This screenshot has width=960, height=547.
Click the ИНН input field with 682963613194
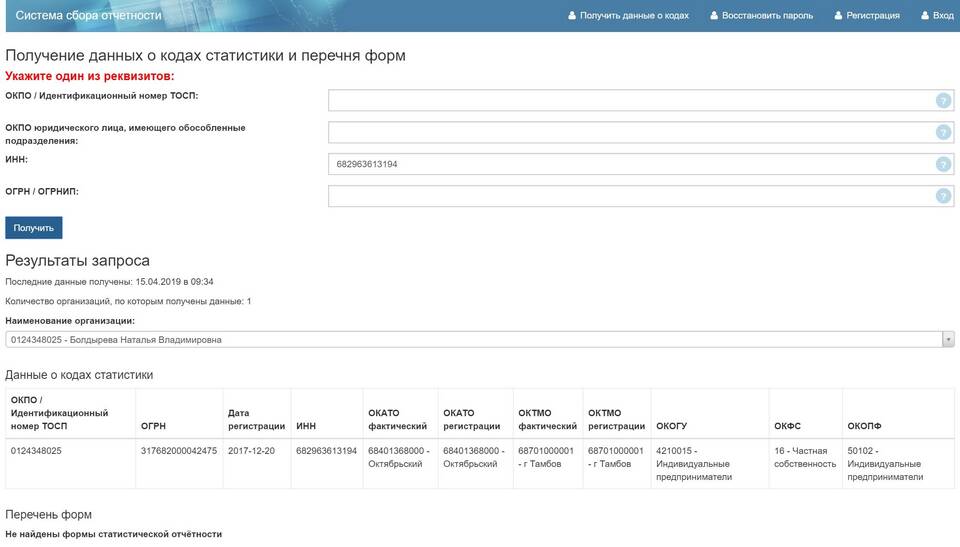630,164
